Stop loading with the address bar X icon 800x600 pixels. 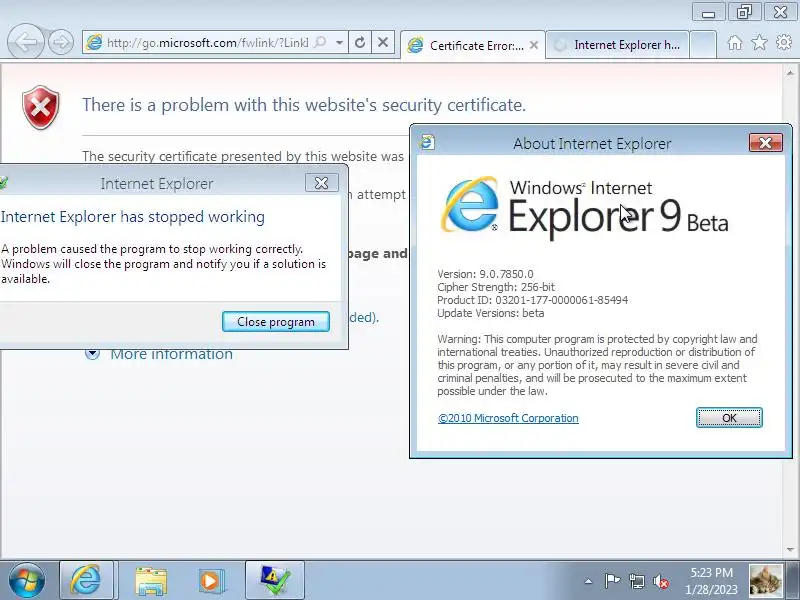(x=383, y=42)
